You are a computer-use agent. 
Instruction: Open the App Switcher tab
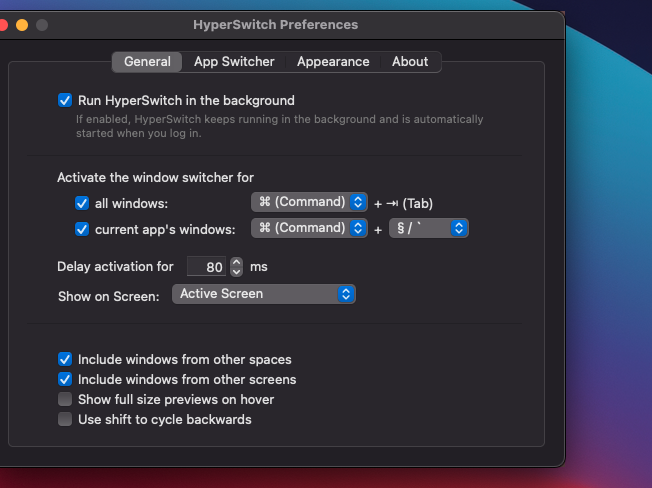(x=234, y=62)
